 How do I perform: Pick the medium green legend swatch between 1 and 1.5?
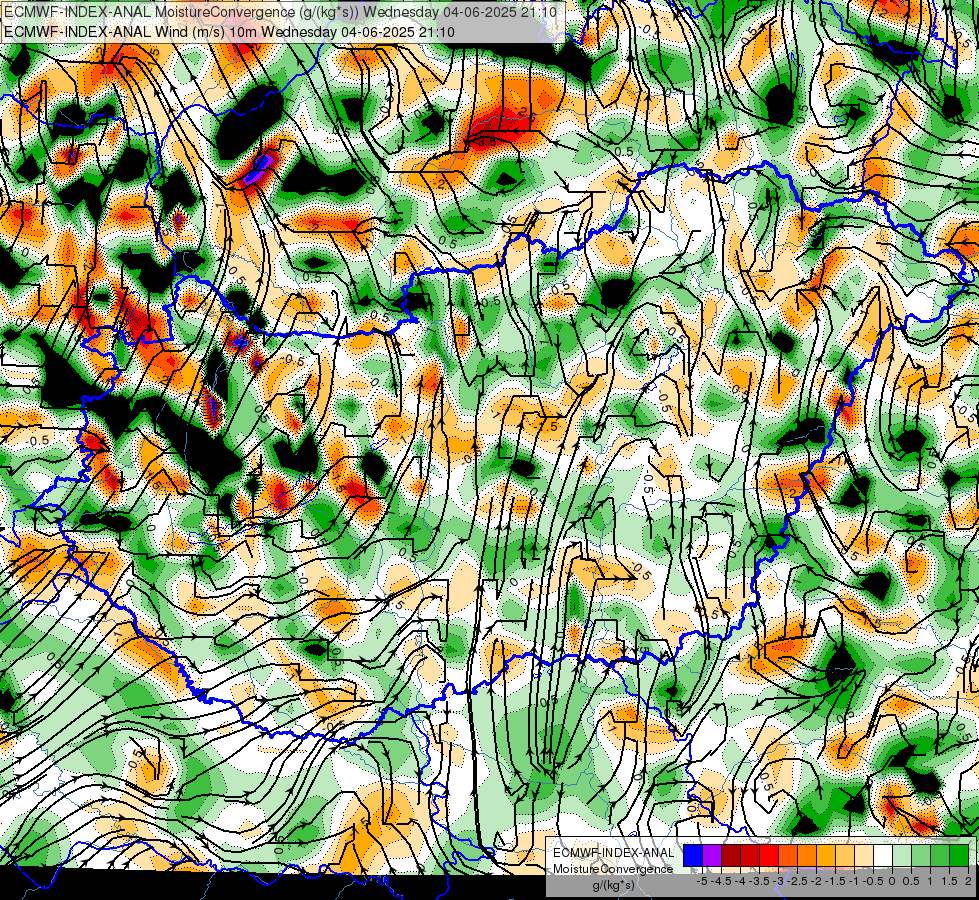(x=940, y=856)
